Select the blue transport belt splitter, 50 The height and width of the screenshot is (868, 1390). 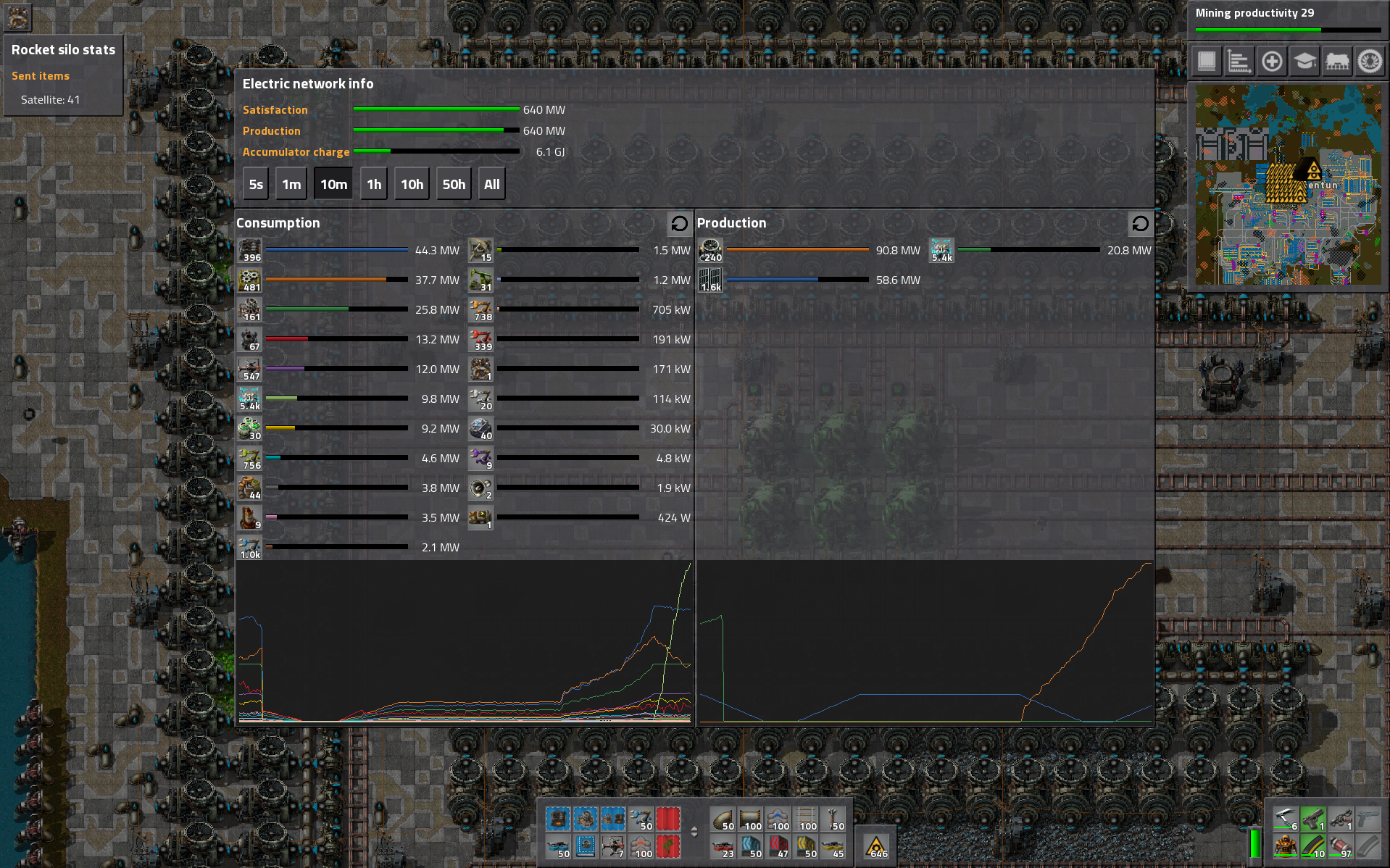[558, 846]
